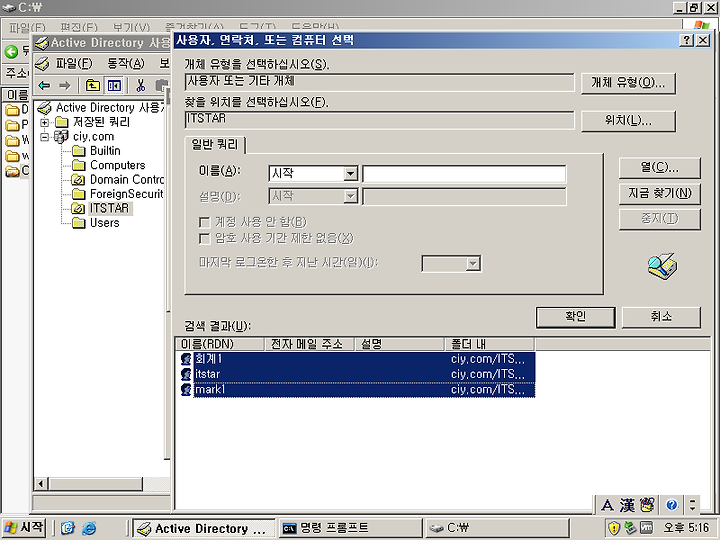Click IME 漢 Hanja conversion icon

(627, 505)
